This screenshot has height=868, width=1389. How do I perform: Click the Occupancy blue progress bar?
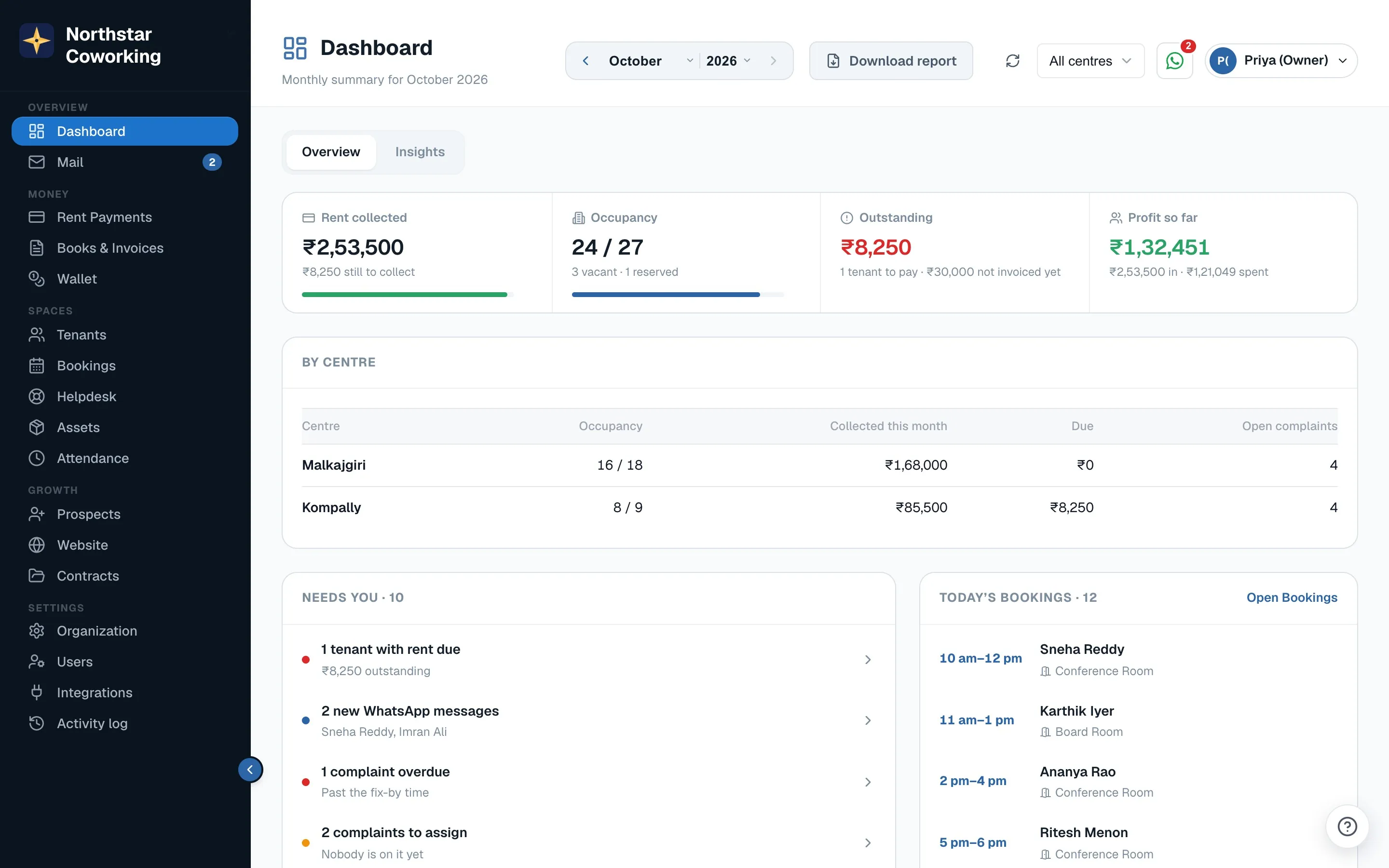click(x=666, y=295)
